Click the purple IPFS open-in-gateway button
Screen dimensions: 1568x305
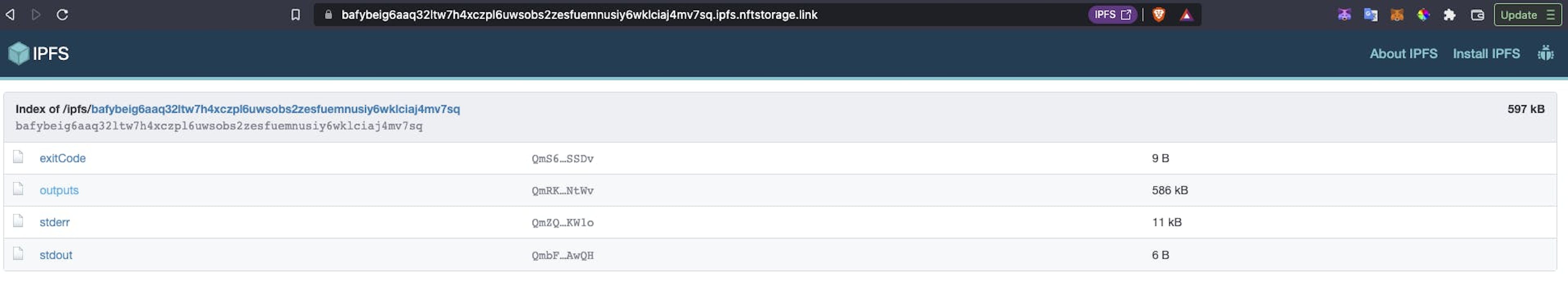(x=1112, y=15)
